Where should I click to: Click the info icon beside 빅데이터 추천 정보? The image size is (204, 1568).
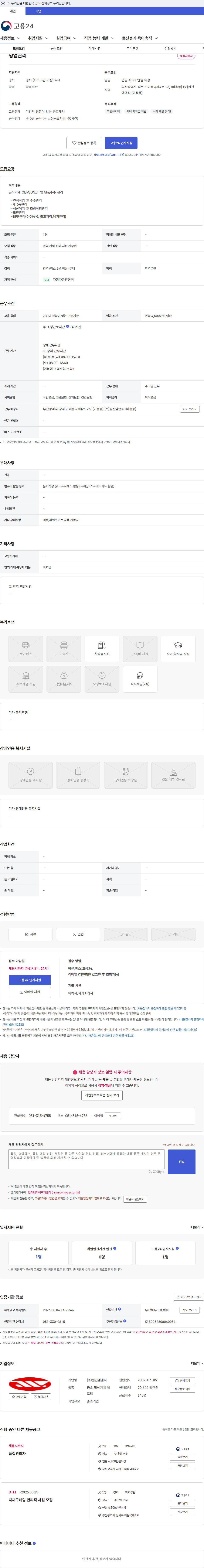pyautogui.click(x=34, y=1543)
